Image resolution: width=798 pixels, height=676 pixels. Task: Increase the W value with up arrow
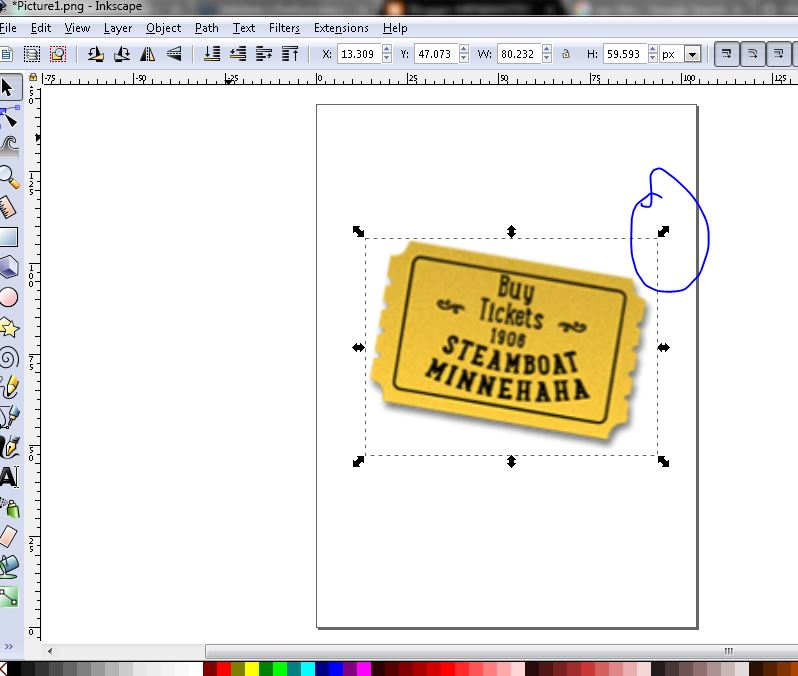(547, 49)
